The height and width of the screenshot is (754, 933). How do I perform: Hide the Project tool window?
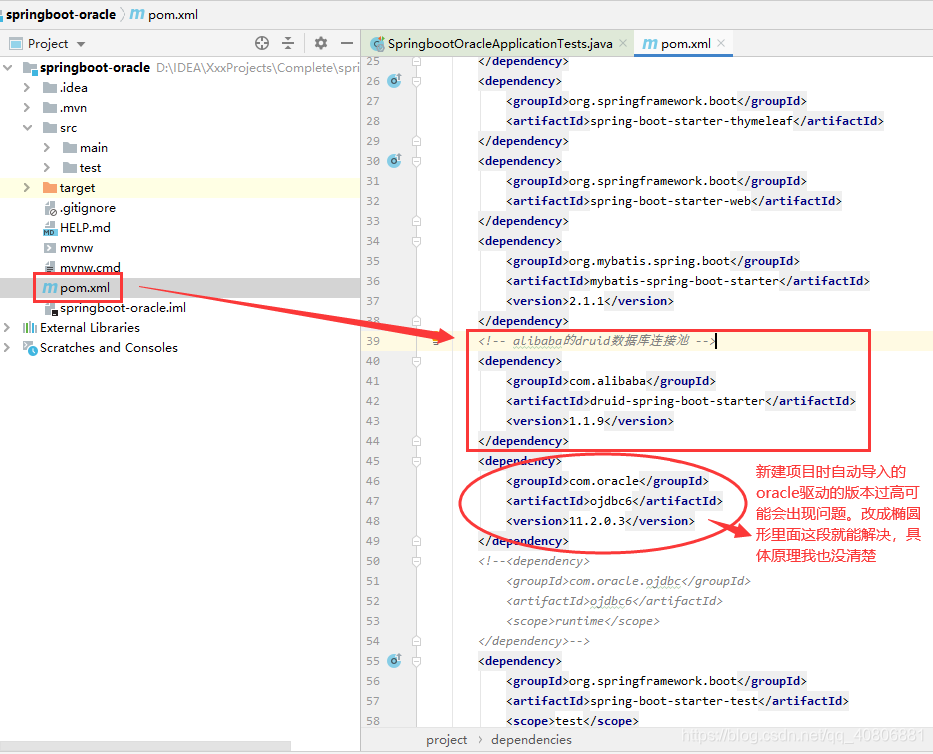click(x=347, y=43)
